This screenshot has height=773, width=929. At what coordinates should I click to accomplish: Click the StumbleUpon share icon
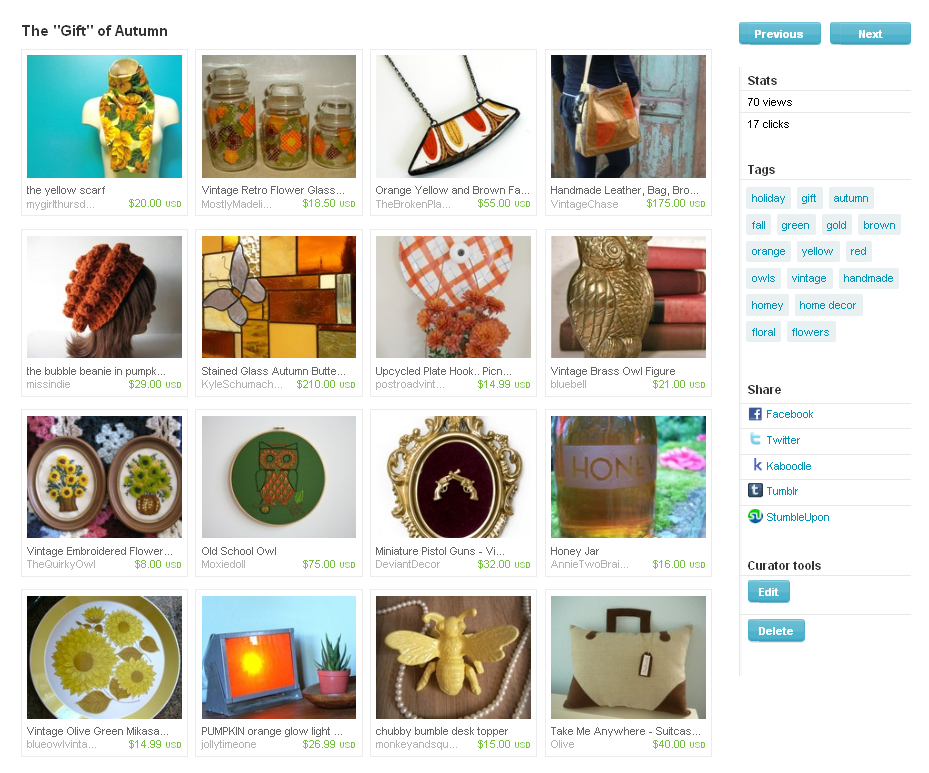point(755,517)
